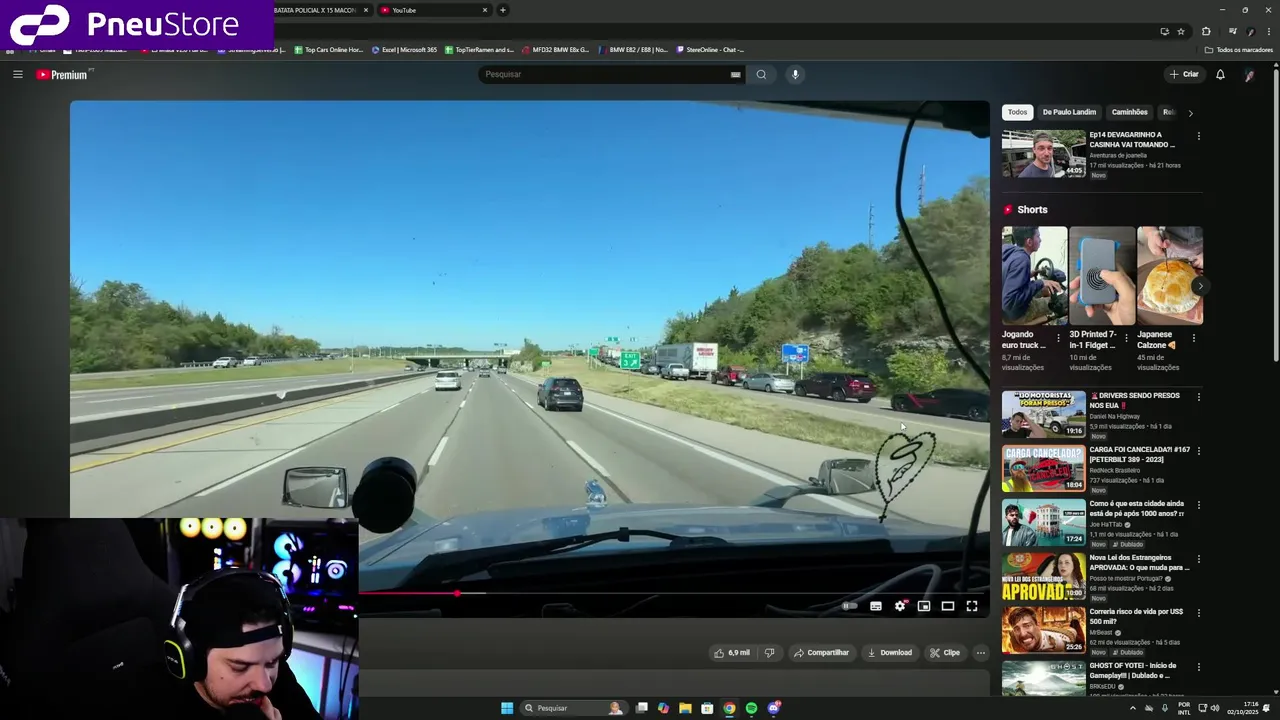Viewport: 1280px width, 720px height.
Task: Open the Excel Microsoft 365 bookmark
Action: tap(404, 50)
